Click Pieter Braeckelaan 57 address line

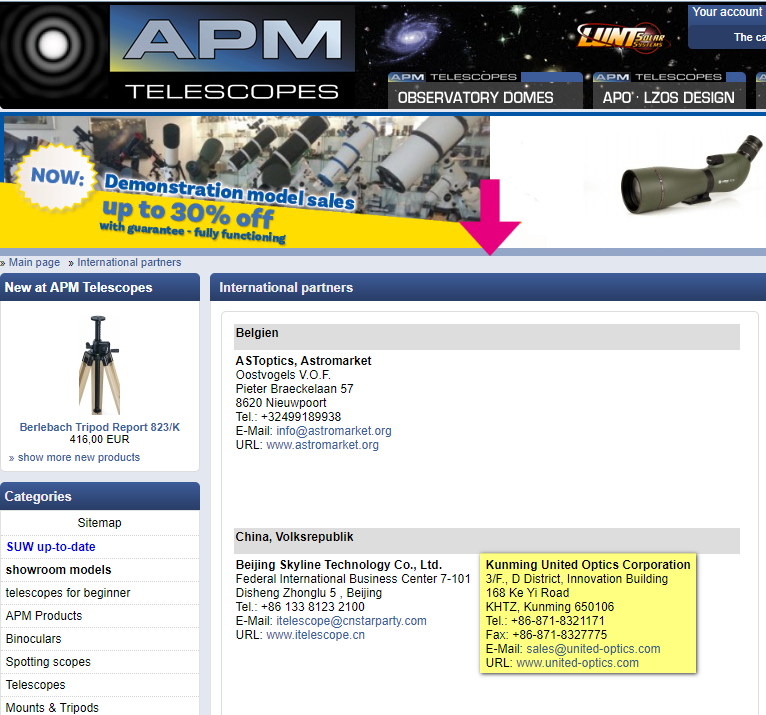pos(295,389)
